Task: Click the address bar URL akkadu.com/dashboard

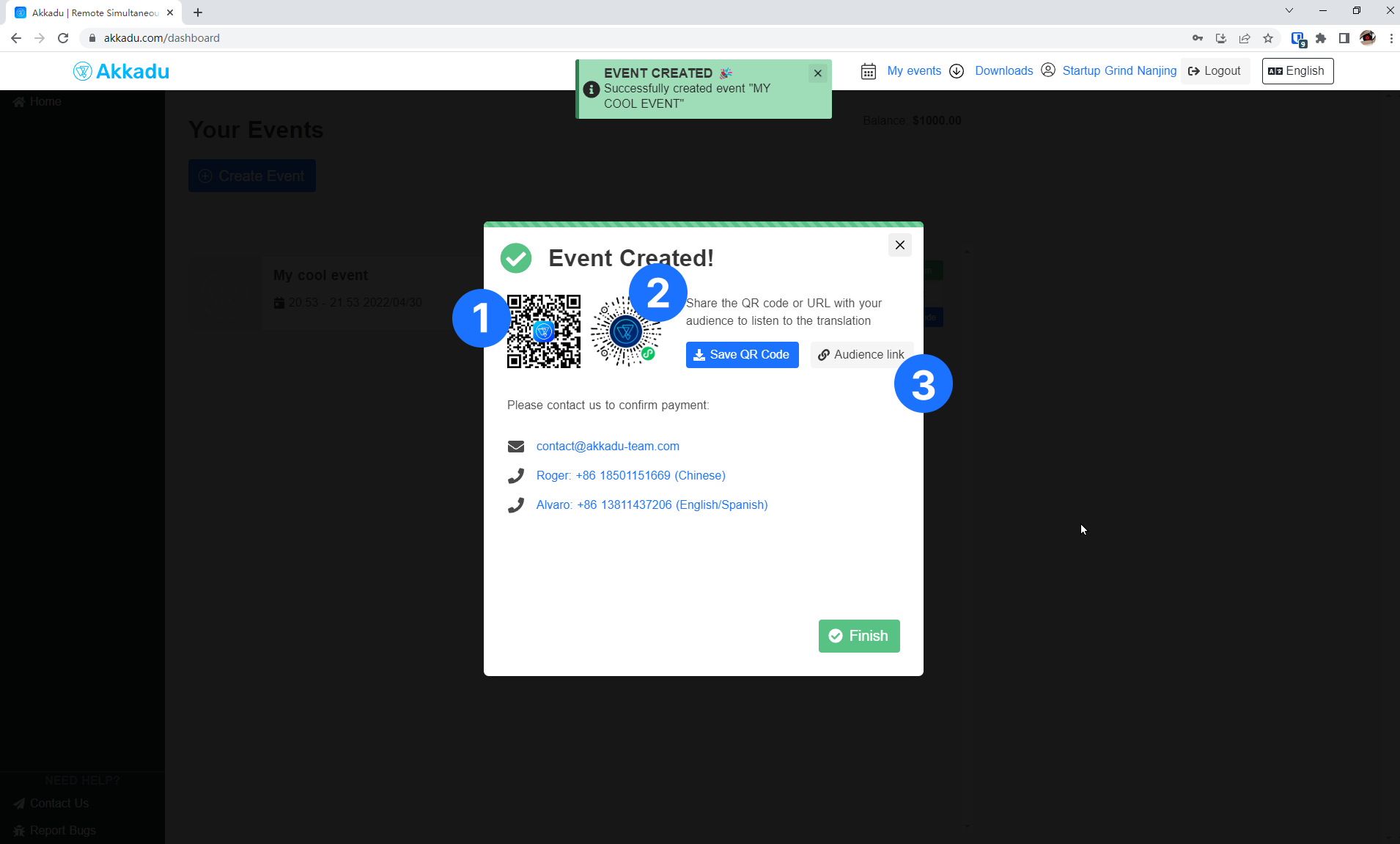Action: (161, 38)
